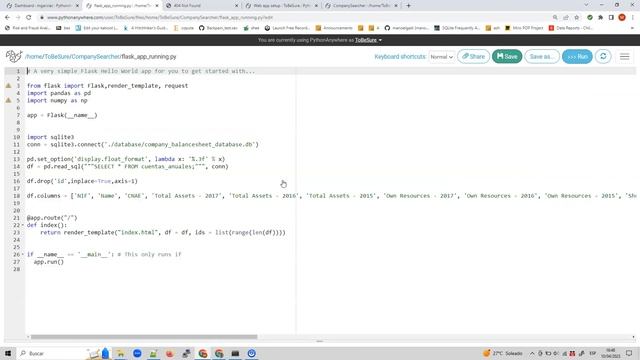Viewport: 640px width, 360px height.
Task: Open the hamburger menu icon
Action: [624, 56]
